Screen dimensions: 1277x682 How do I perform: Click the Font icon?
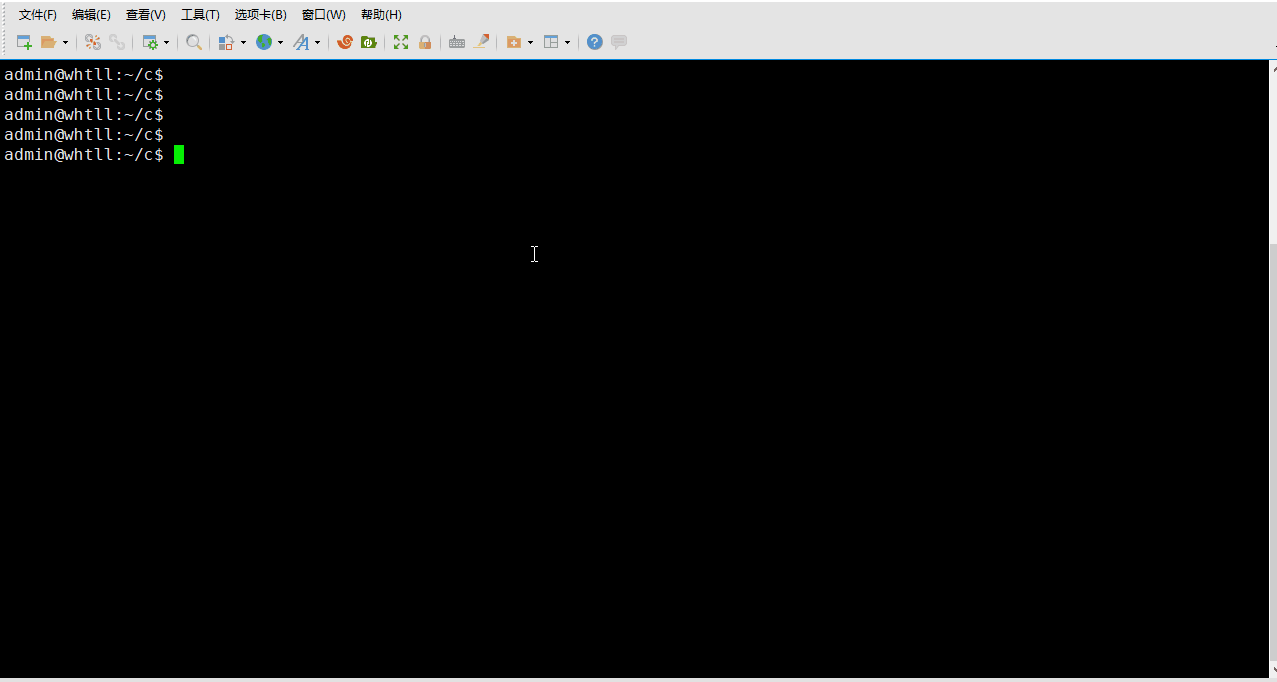tap(301, 42)
